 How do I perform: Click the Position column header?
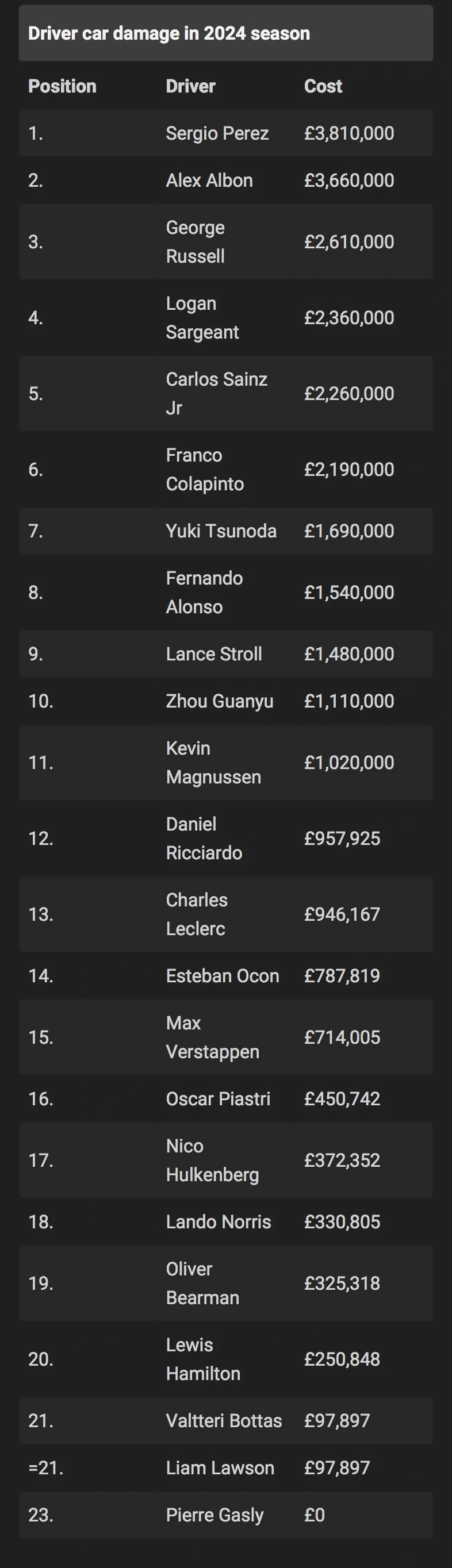[x=62, y=86]
